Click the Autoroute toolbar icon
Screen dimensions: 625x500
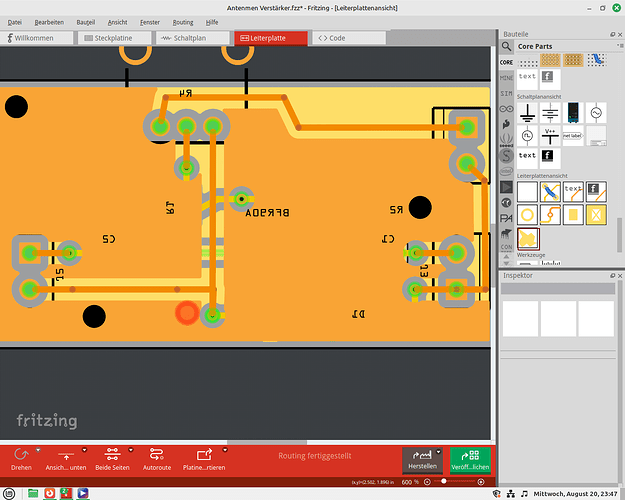point(157,456)
